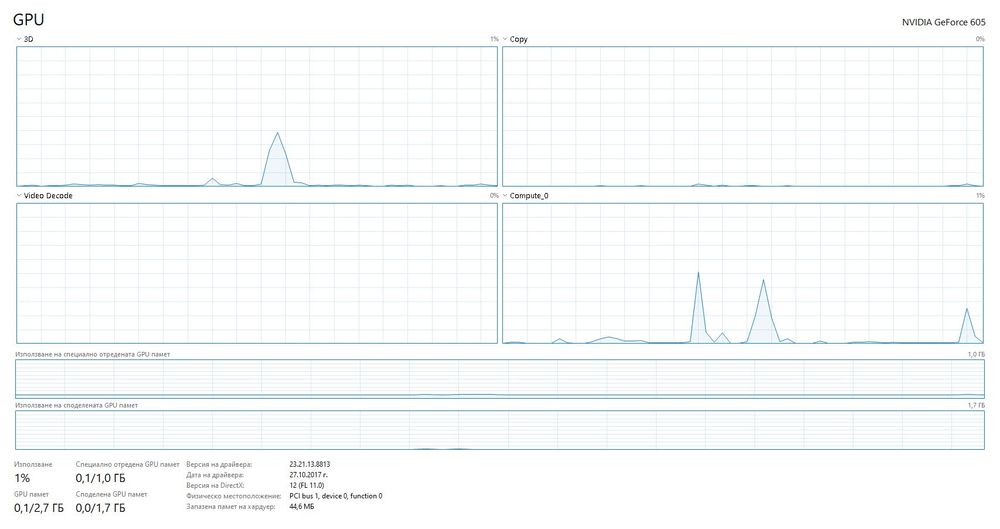Click the NVIDIA GeForce 605 label
This screenshot has width=1000, height=529.
pos(943,22)
